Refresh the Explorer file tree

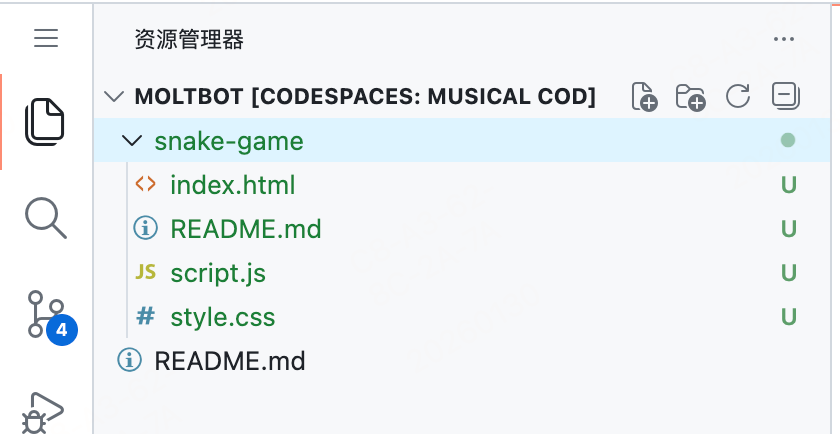pyautogui.click(x=738, y=97)
